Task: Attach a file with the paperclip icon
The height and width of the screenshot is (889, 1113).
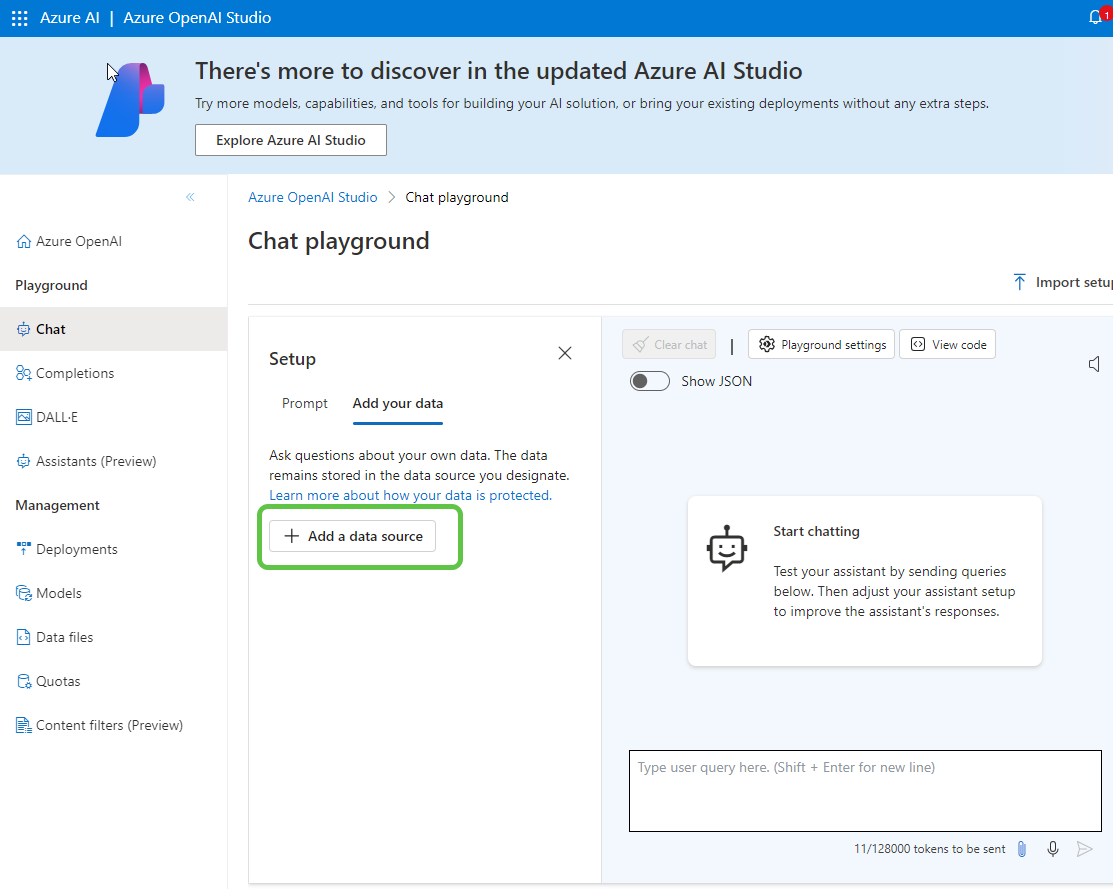Action: point(1021,848)
